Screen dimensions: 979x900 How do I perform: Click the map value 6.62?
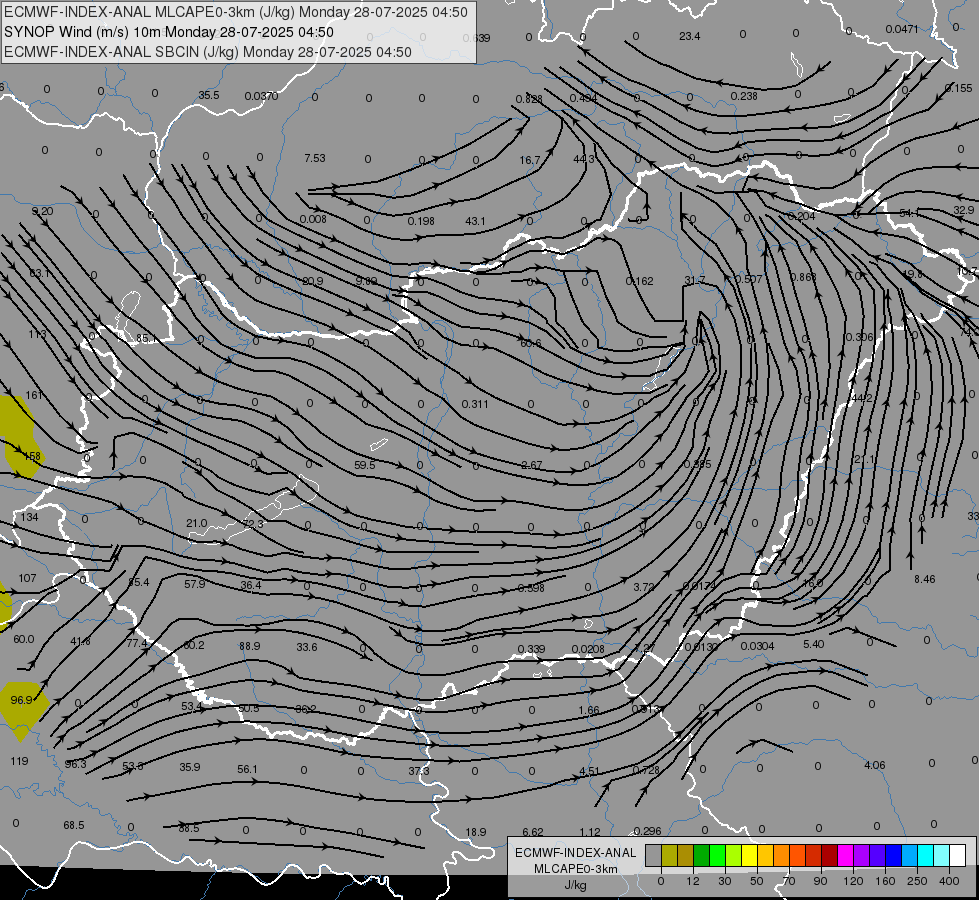[x=533, y=832]
